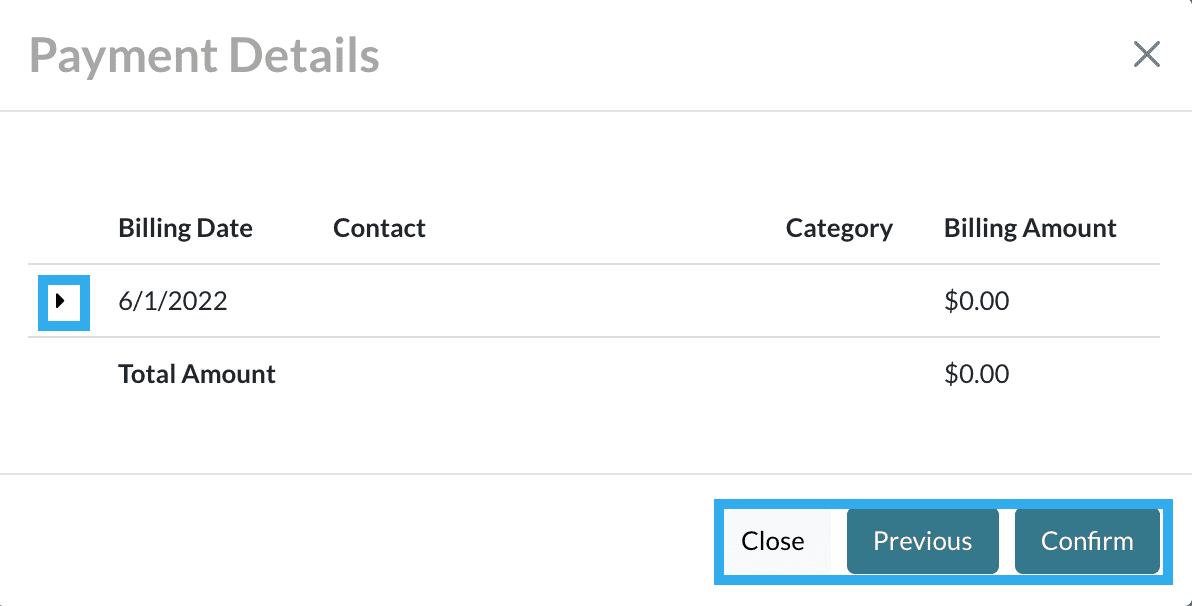
Task: Select the 6/1/2022 billing date entry
Action: pyautogui.click(x=173, y=301)
